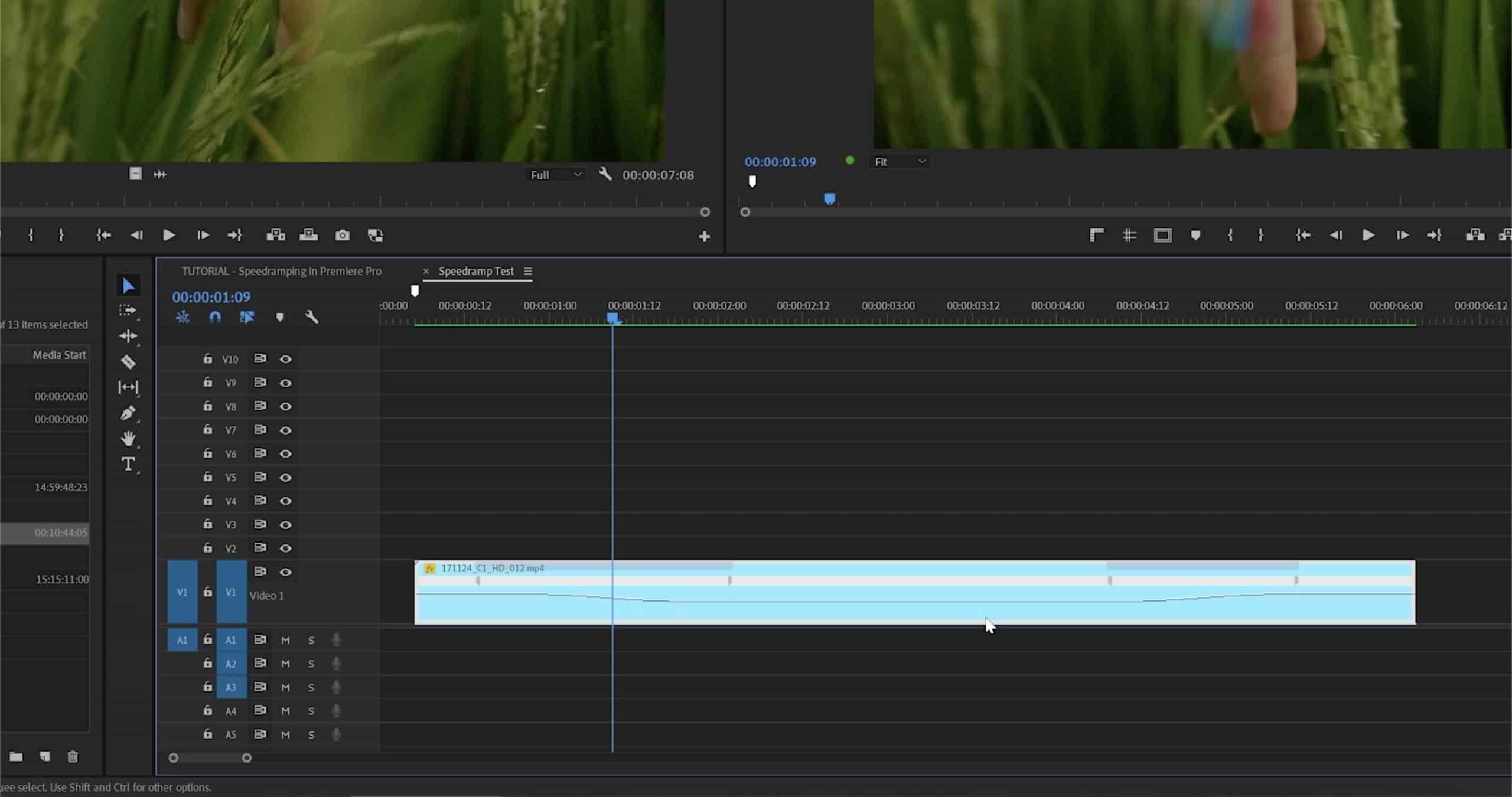The height and width of the screenshot is (797, 1512).
Task: Select the Type tool
Action: click(x=128, y=464)
